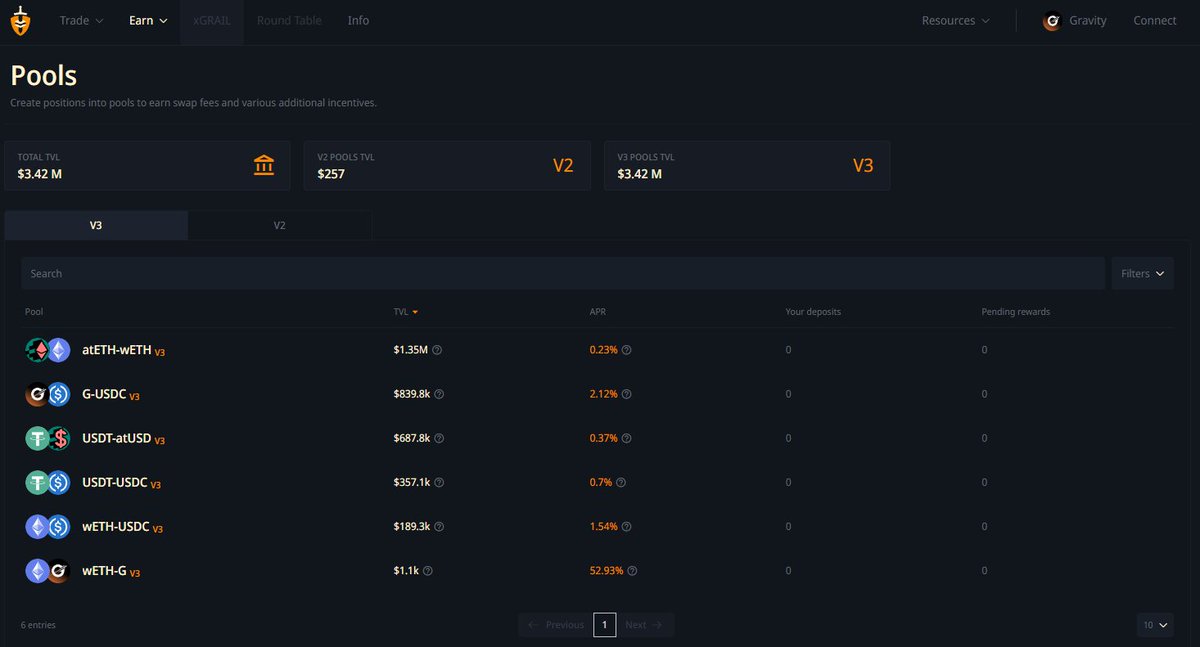Click the APR column header
Image resolution: width=1200 pixels, height=647 pixels.
[598, 312]
